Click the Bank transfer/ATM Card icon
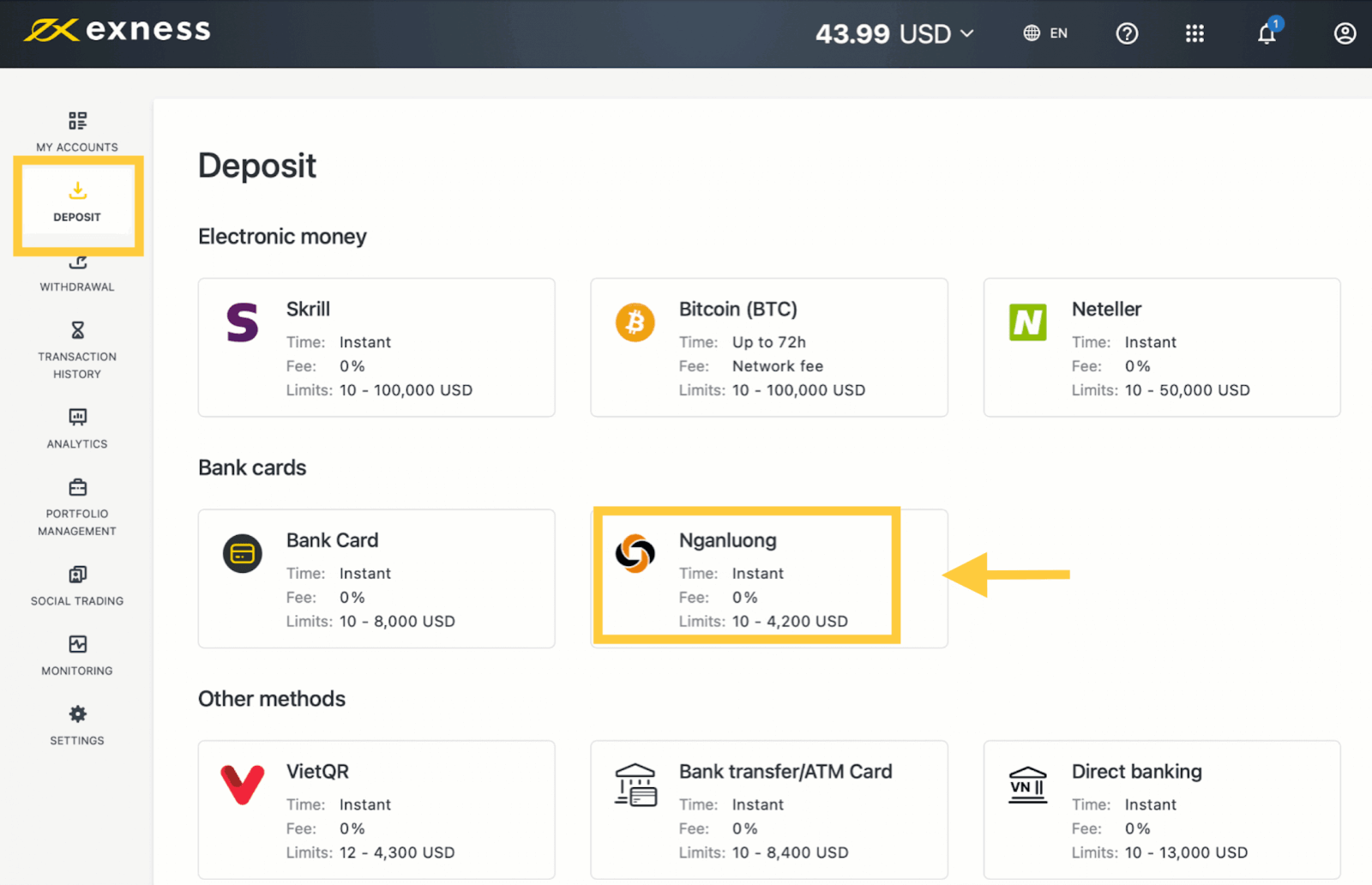Screen dimensions: 1372x885 (635, 785)
